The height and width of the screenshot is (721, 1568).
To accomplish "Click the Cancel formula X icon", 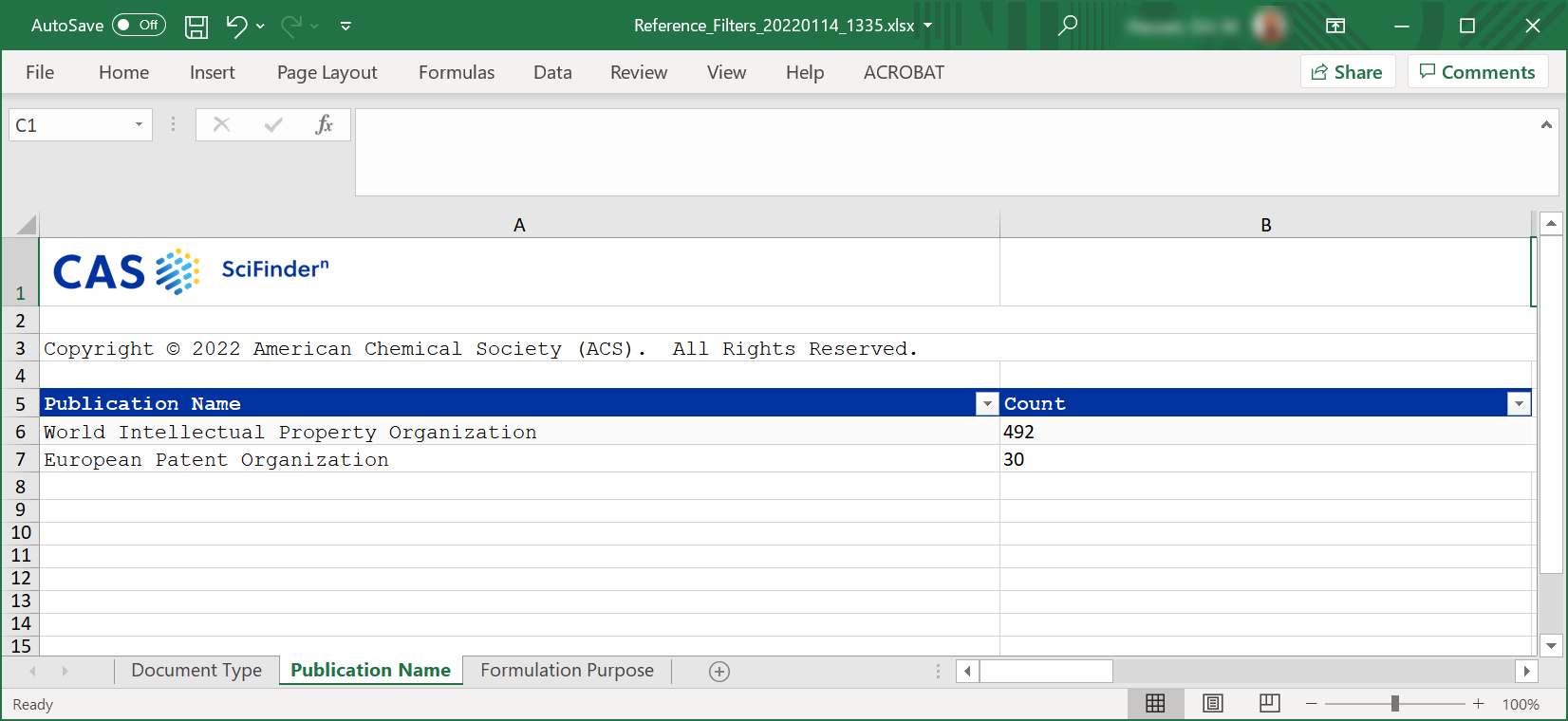I will point(221,124).
